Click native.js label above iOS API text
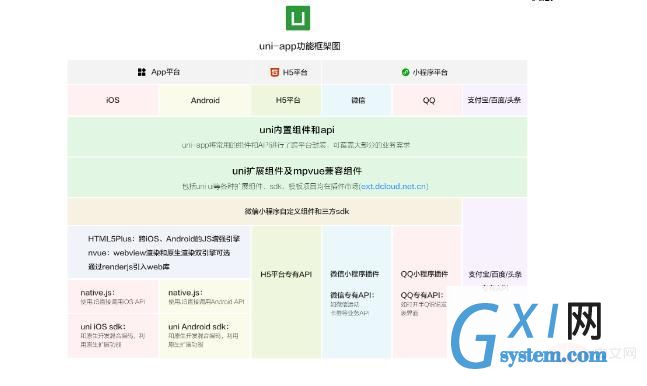 click(97, 293)
